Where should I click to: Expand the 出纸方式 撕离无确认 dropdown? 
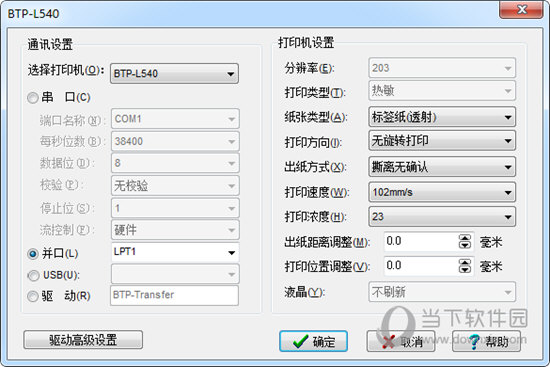(x=442, y=167)
